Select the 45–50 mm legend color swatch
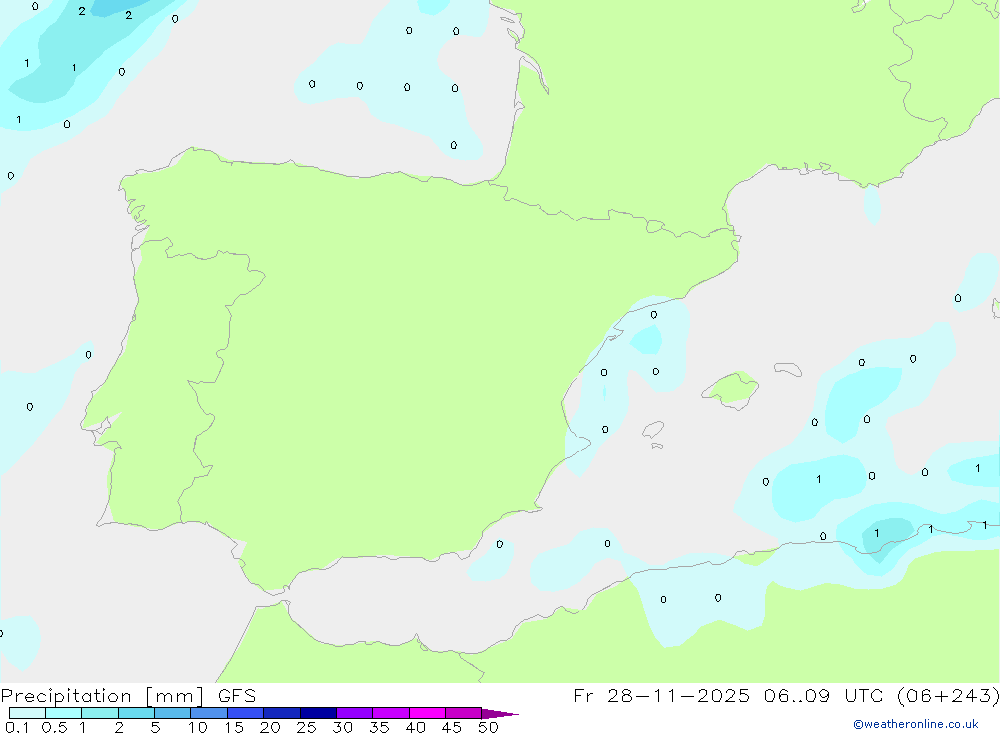The image size is (1000, 733). click(x=463, y=713)
